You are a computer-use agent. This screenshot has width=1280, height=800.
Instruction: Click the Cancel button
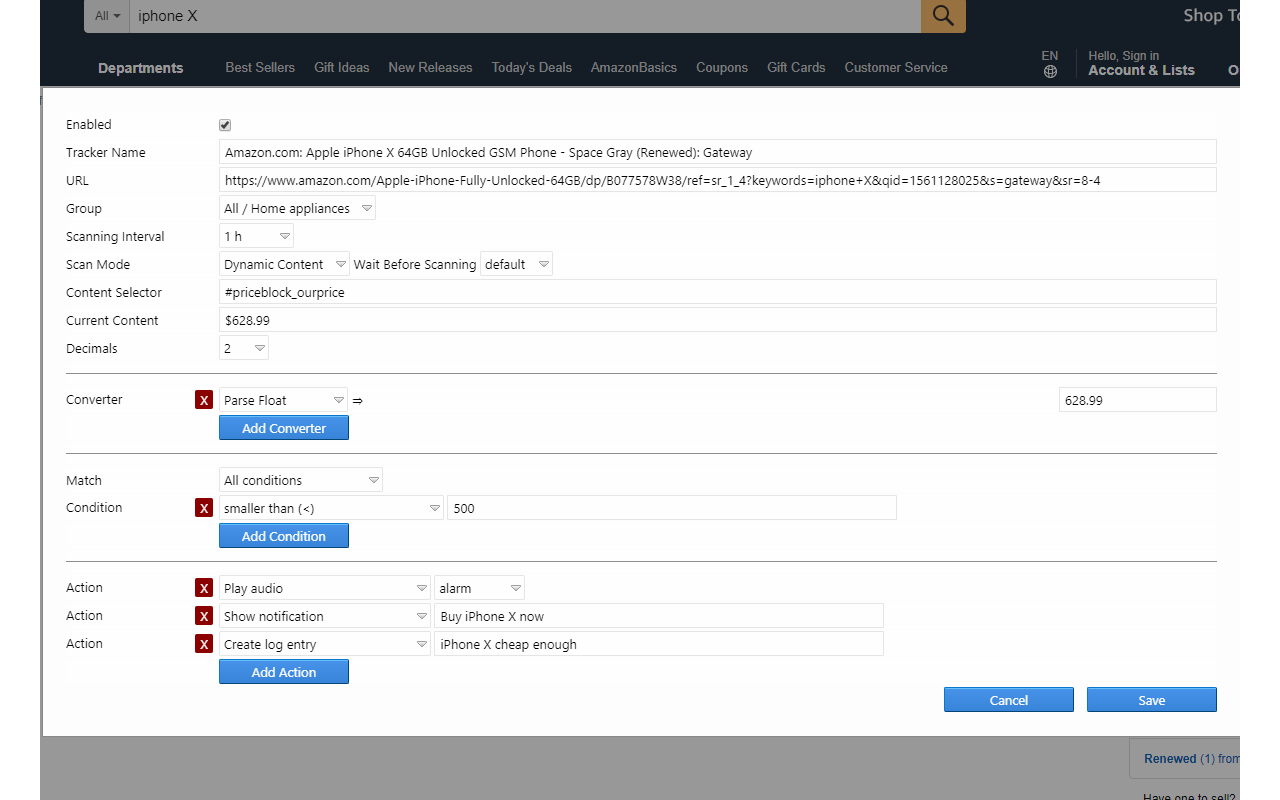click(1009, 700)
